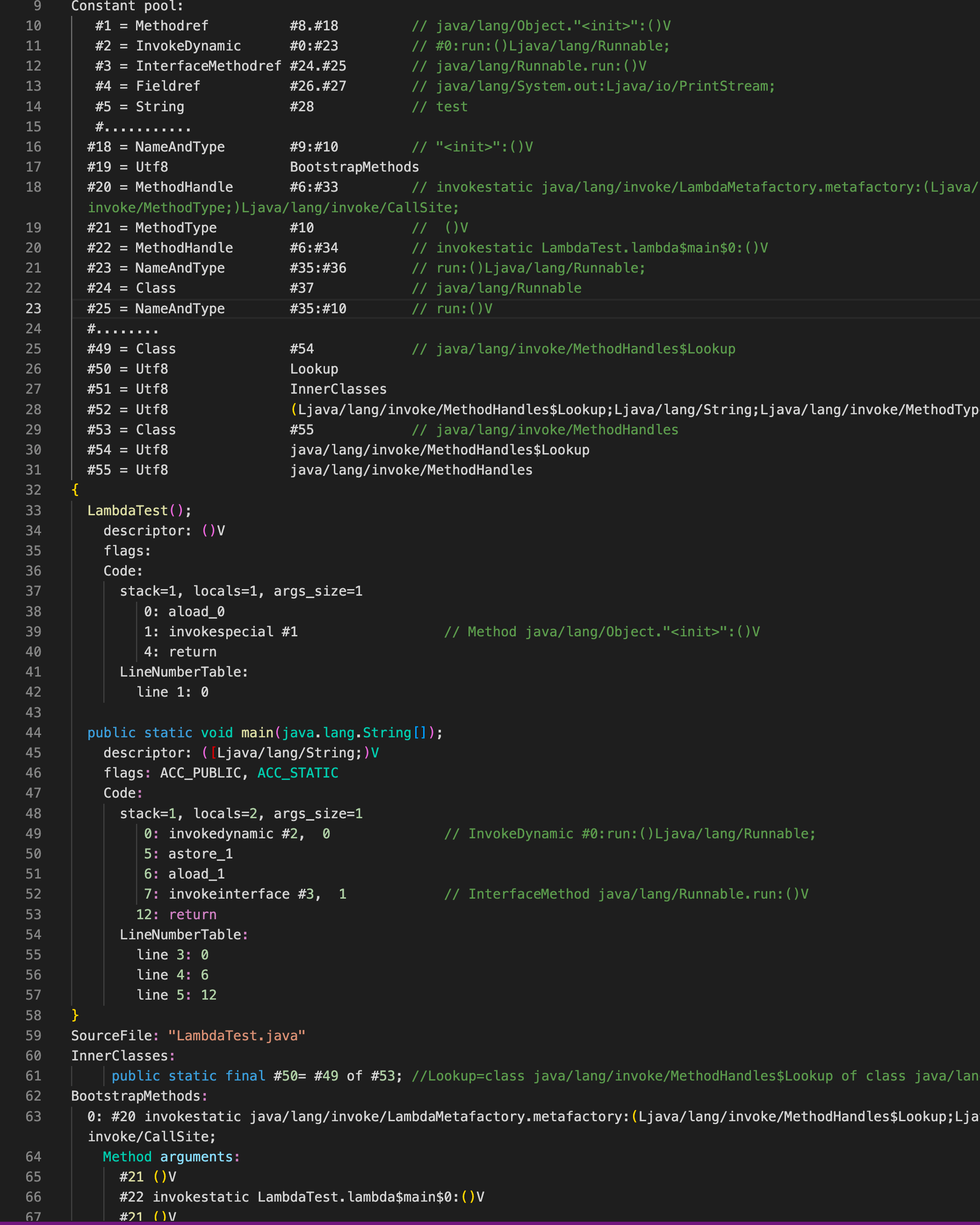Click "Code:" on line 47

123,793
